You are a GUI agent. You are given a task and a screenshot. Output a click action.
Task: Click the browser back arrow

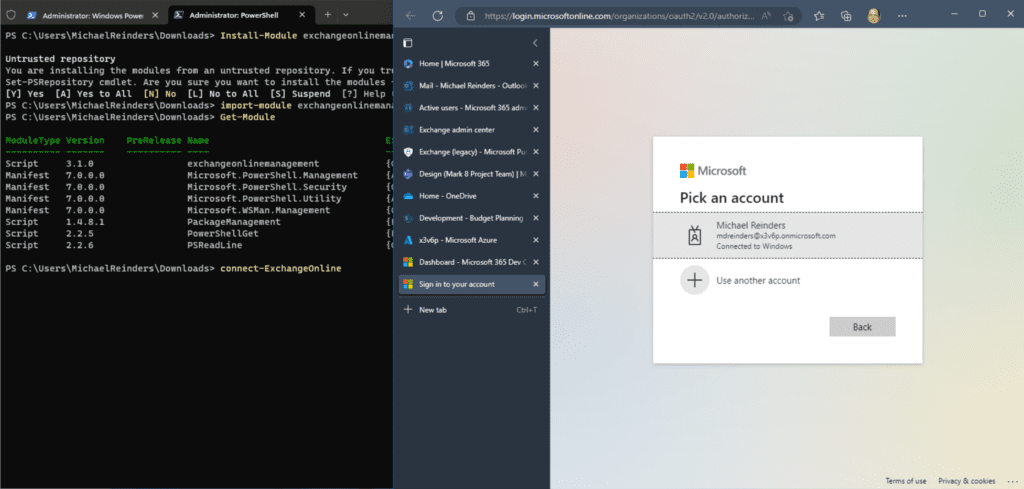(411, 16)
